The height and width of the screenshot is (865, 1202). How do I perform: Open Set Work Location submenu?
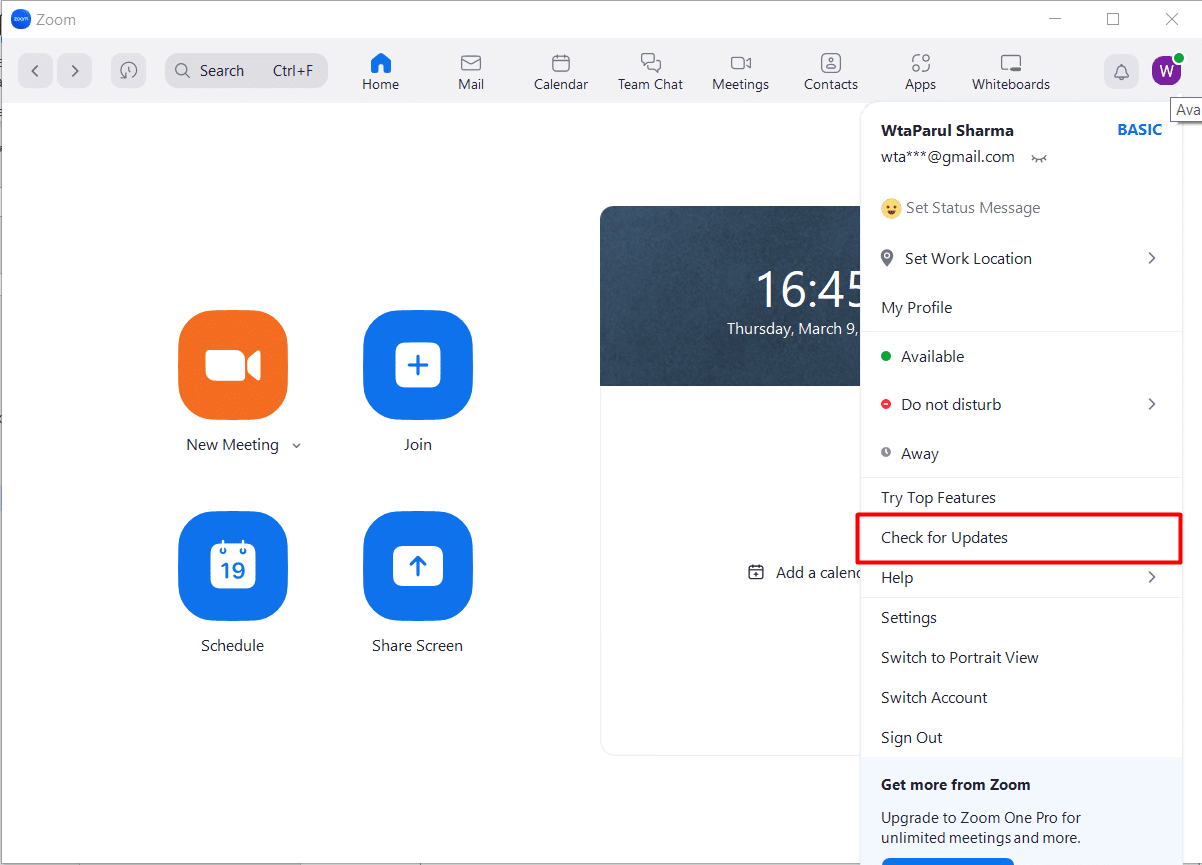point(1021,258)
